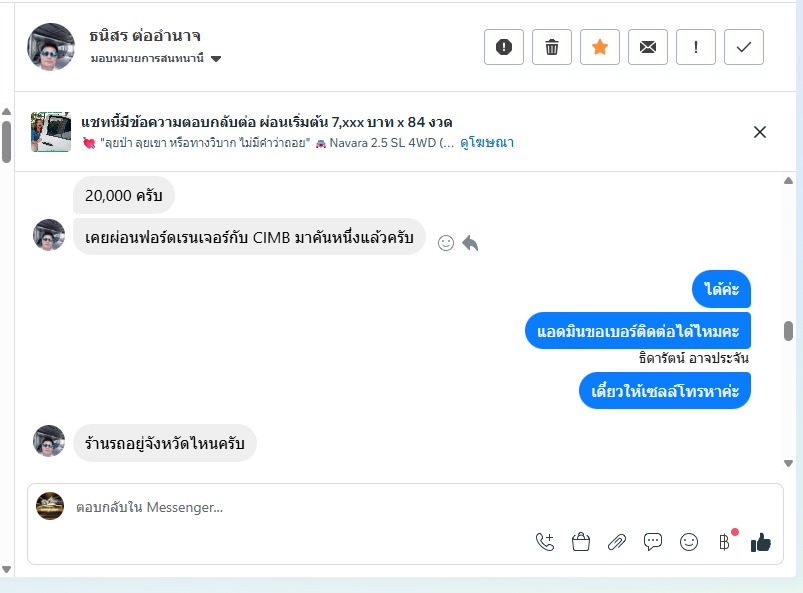This screenshot has height=593, width=803.
Task: Click the baht payment icon
Action: (x=725, y=542)
